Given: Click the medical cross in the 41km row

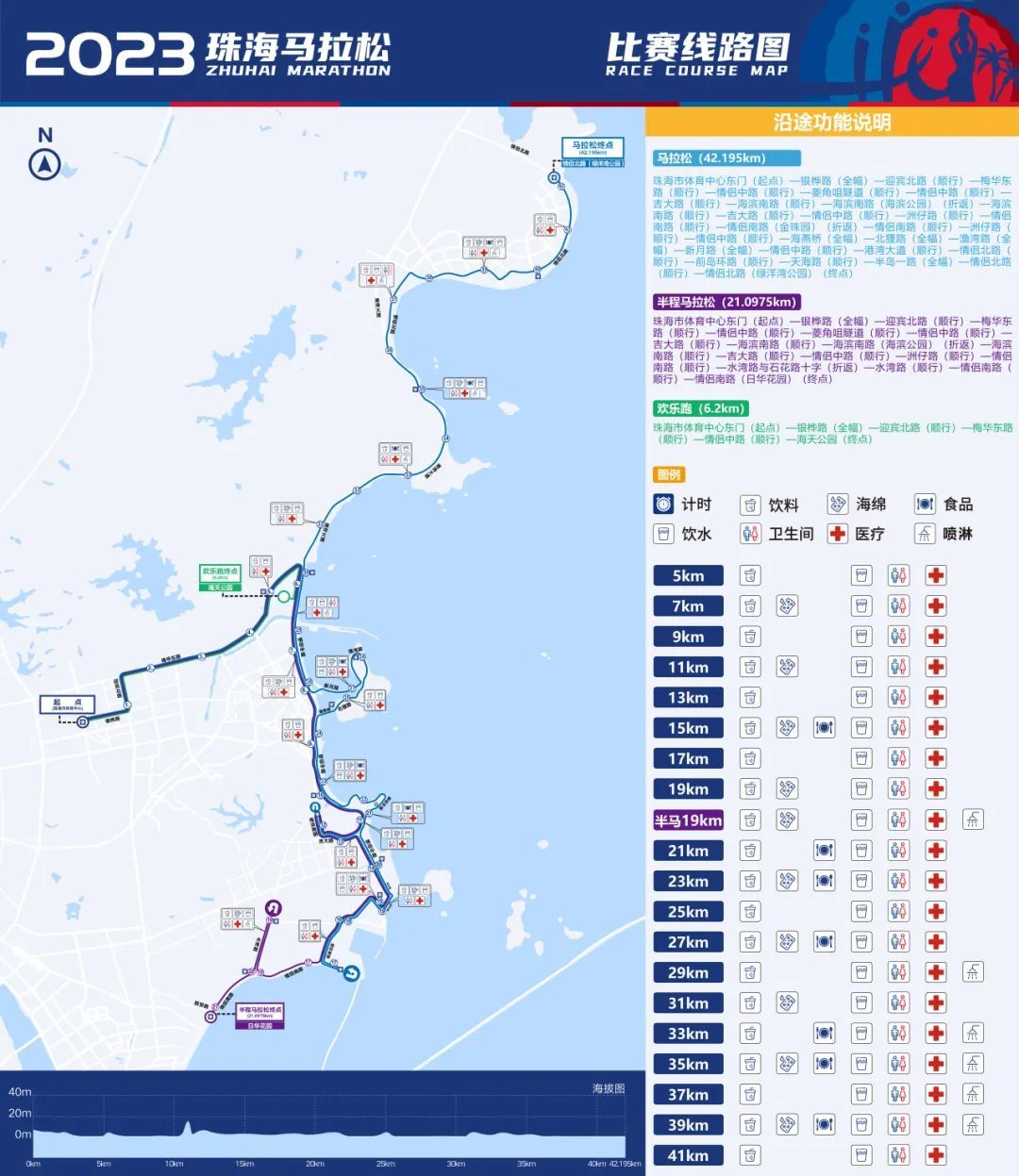Looking at the screenshot, I should (x=935, y=1155).
